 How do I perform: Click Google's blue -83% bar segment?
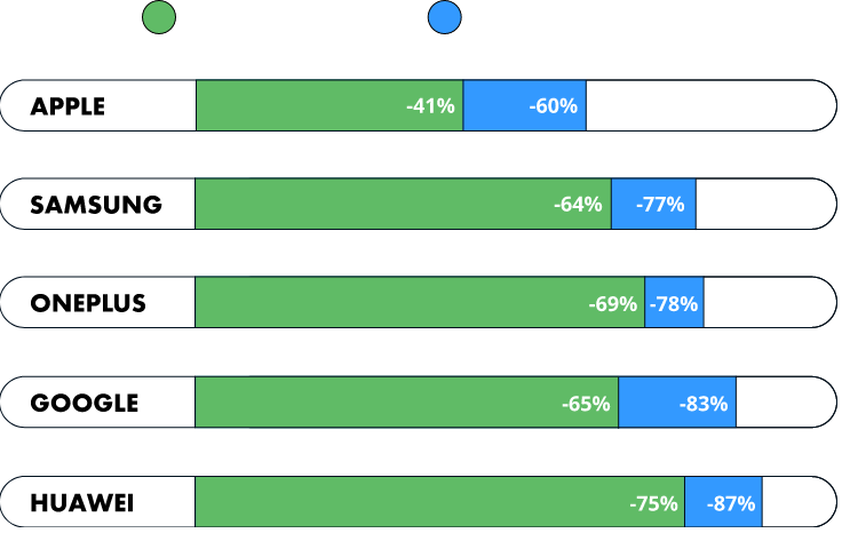677,403
